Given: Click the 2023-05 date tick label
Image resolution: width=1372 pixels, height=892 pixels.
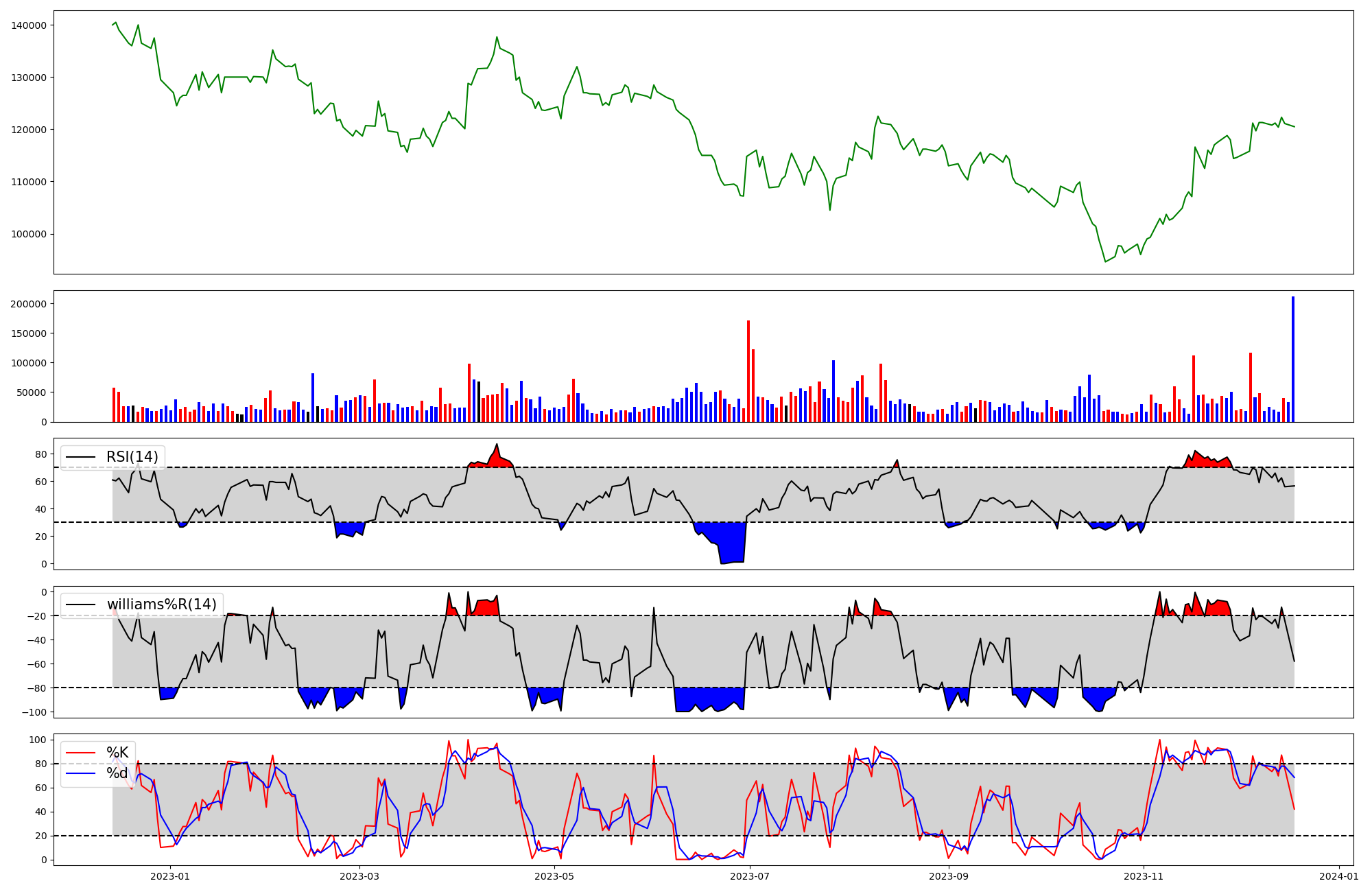Looking at the screenshot, I should tap(554, 876).
